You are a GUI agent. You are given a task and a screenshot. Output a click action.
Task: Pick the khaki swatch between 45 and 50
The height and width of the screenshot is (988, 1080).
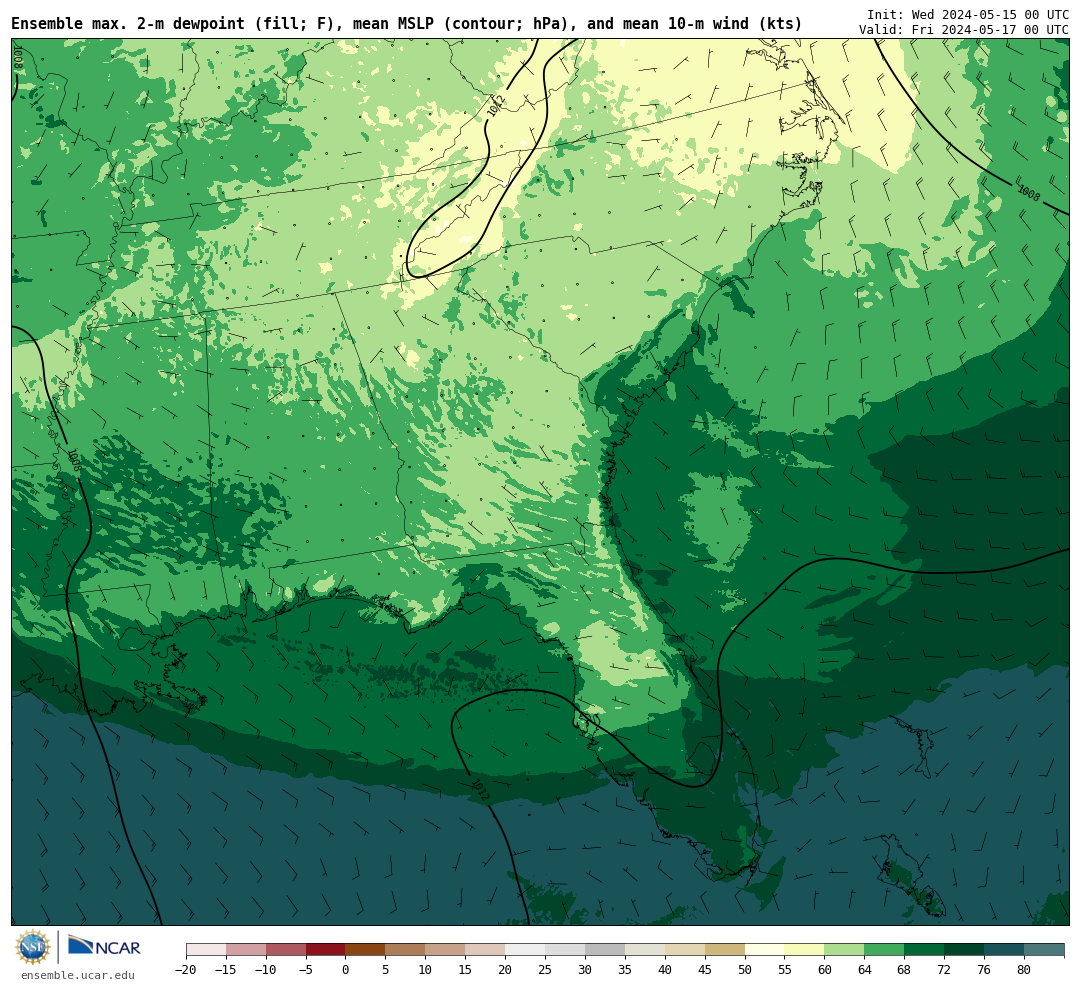(x=725, y=950)
